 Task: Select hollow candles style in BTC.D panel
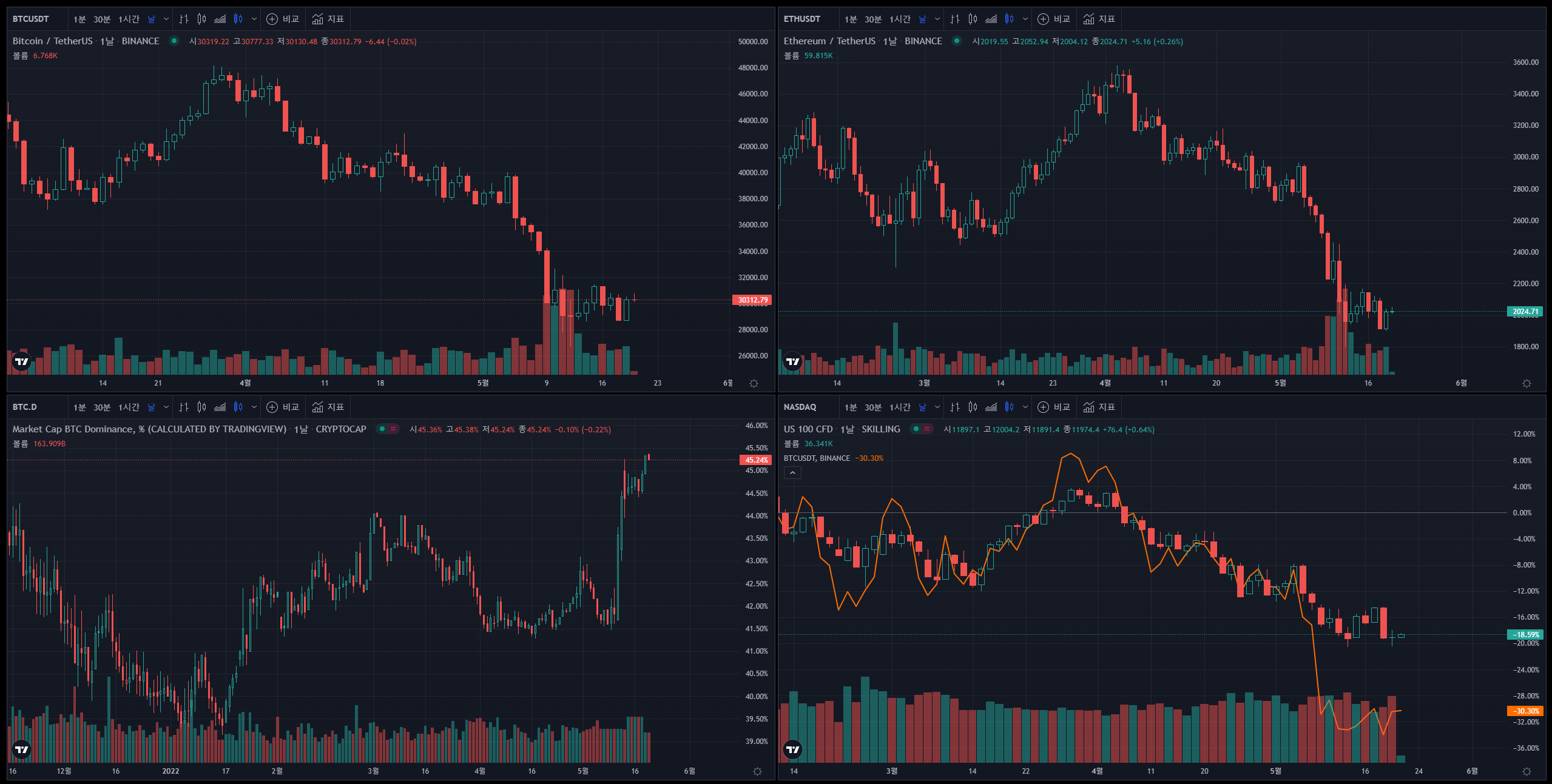point(201,407)
